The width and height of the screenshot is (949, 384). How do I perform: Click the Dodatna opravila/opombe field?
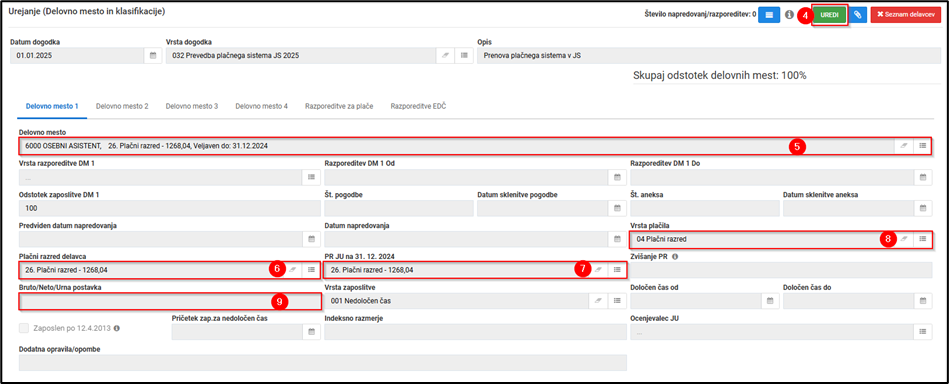click(x=323, y=362)
